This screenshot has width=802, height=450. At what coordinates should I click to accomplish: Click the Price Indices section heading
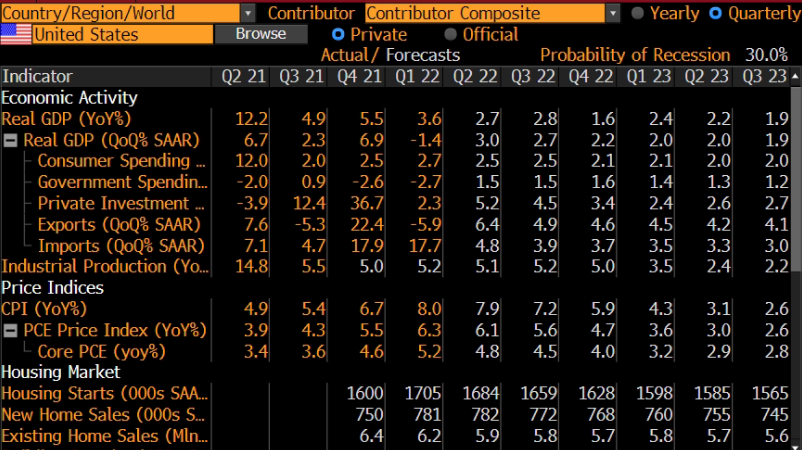coord(52,287)
